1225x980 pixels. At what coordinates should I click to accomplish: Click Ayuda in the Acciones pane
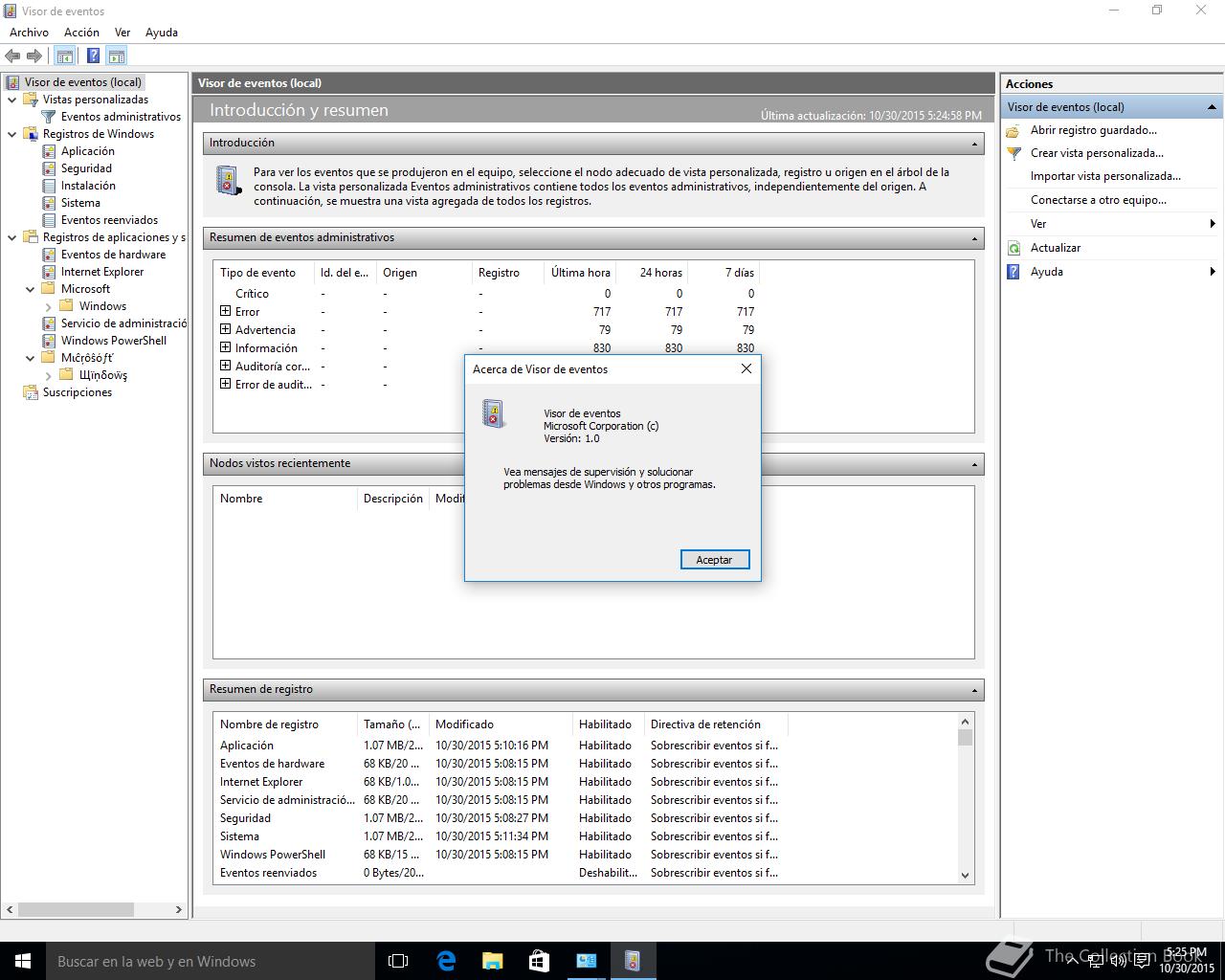pos(1046,272)
